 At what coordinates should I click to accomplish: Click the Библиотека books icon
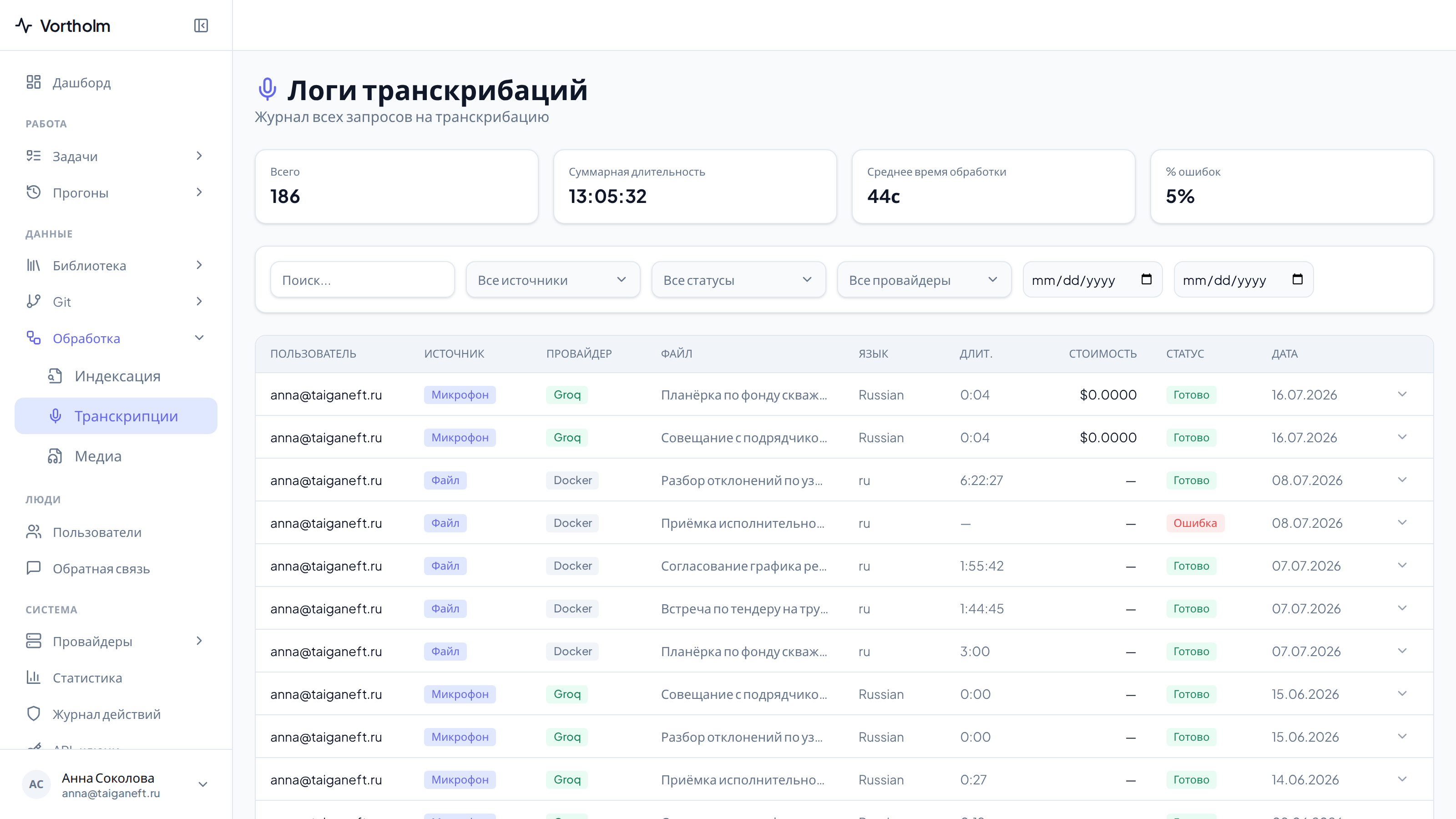click(x=33, y=265)
